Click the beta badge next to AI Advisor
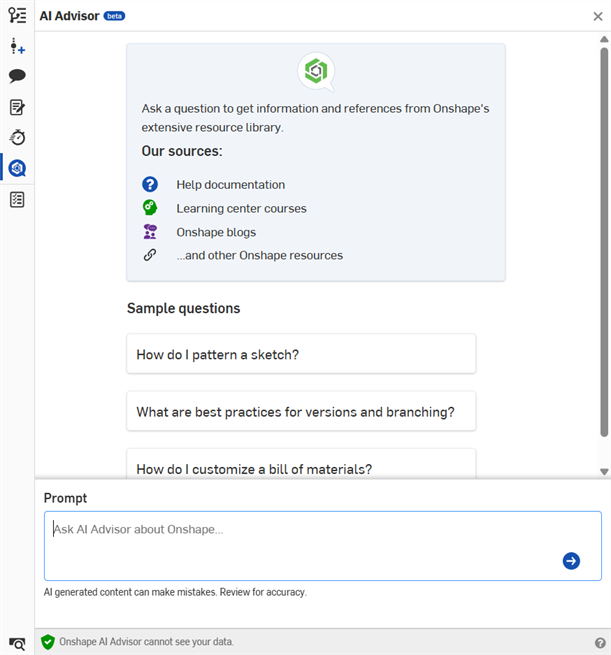Screen dimensions: 611x655 [x=115, y=17]
